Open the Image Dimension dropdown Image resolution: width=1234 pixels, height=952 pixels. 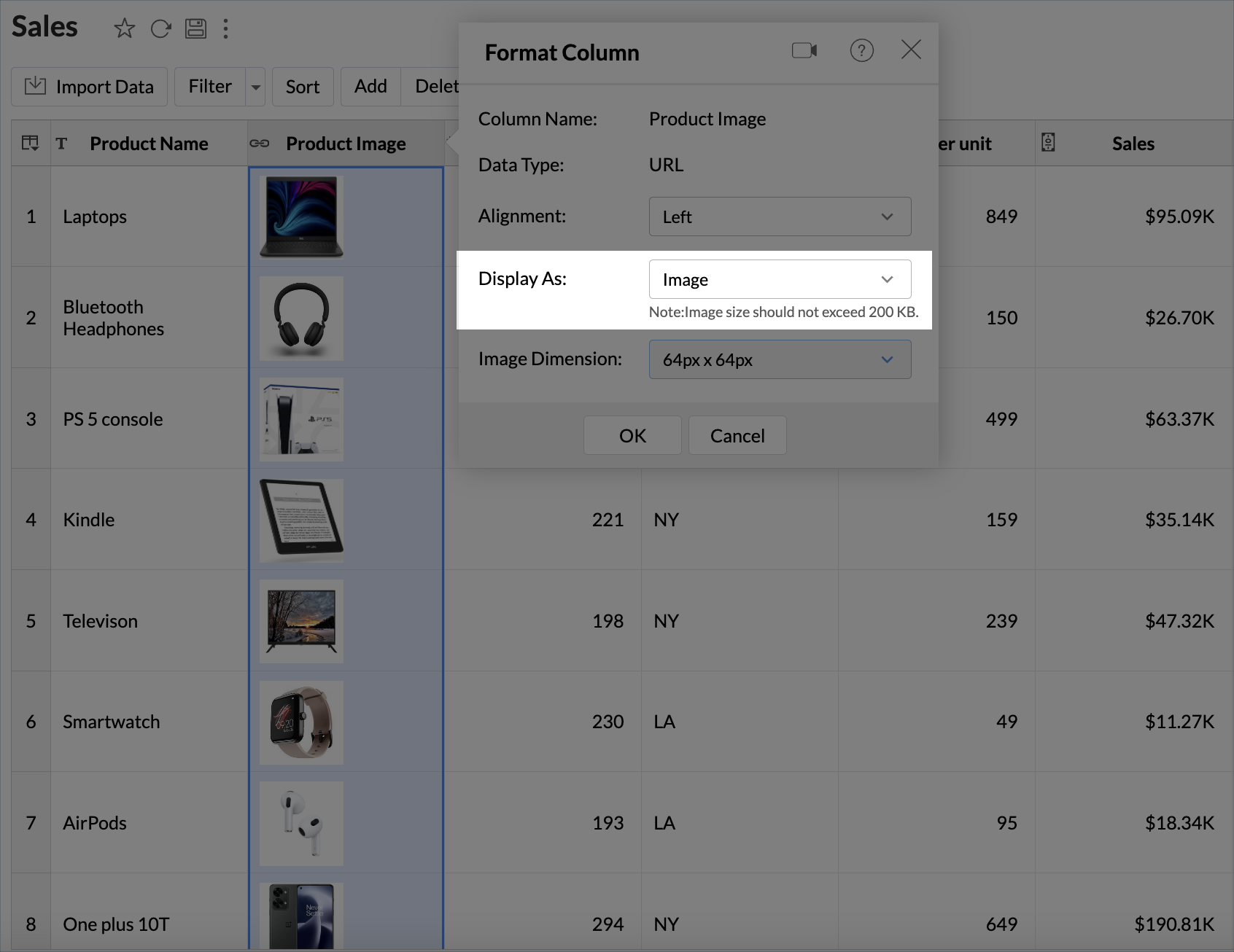tap(780, 359)
